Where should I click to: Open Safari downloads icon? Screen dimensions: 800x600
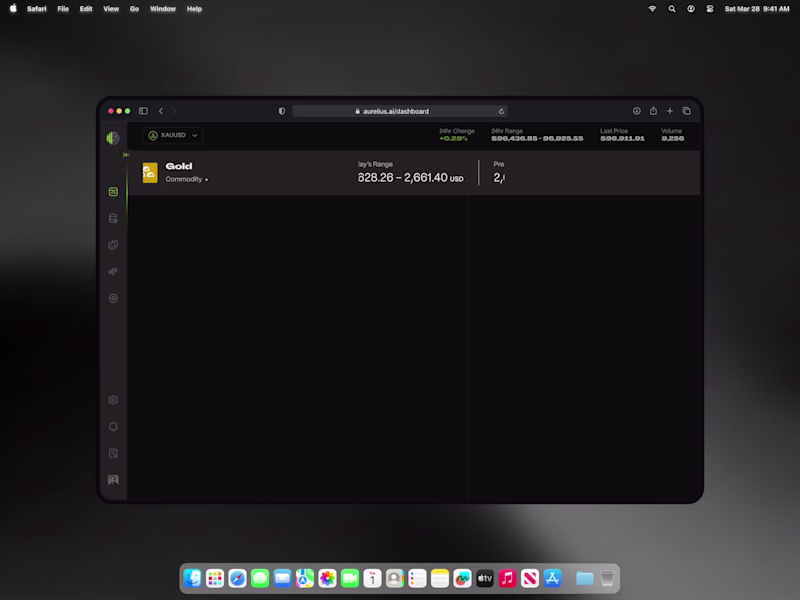point(637,111)
